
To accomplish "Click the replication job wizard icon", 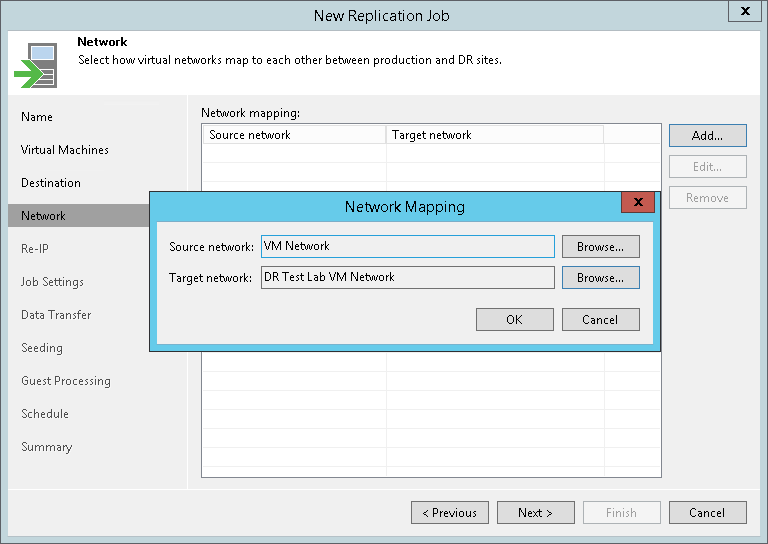I will tap(36, 65).
